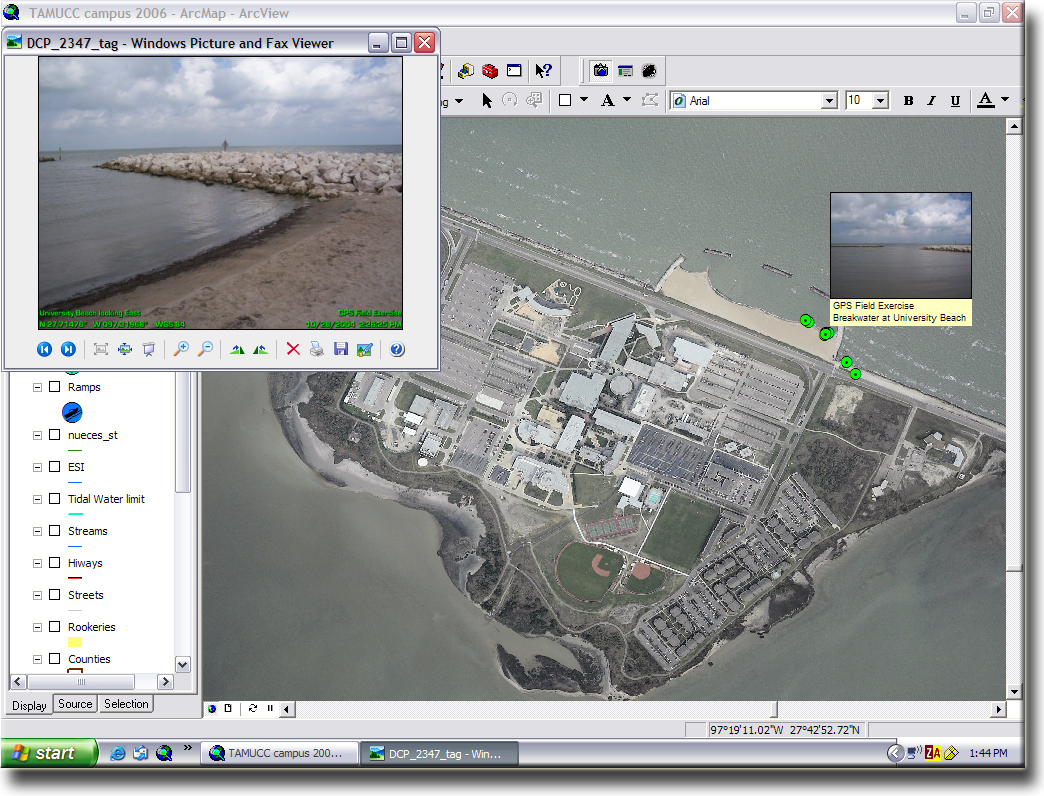Show the Streams layer
Screen dimensions: 1044x796
point(55,530)
